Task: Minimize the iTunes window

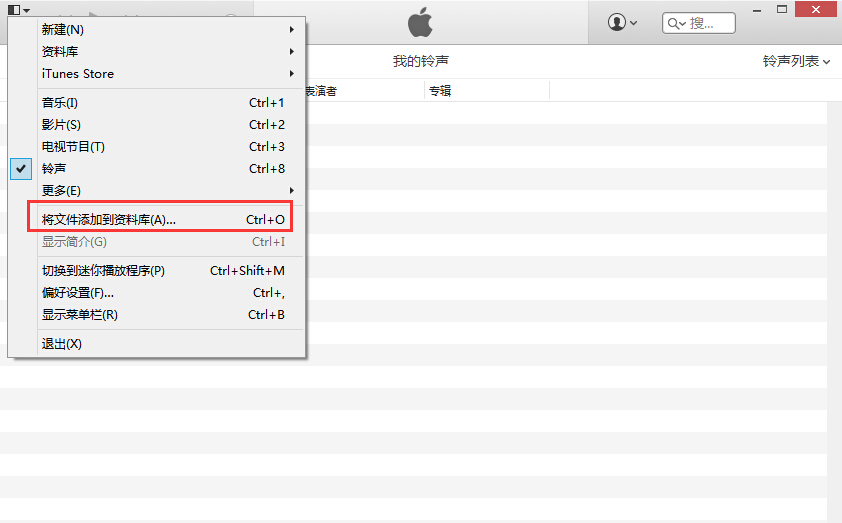Action: click(x=757, y=10)
